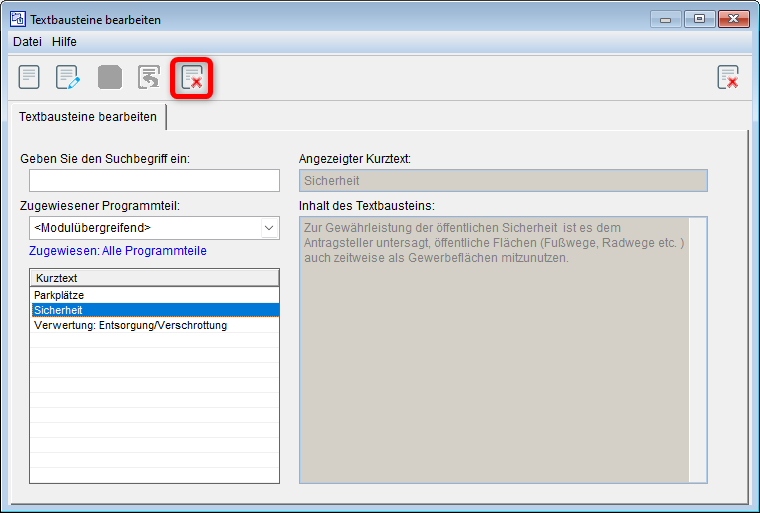
Task: Click the application icon in the title bar
Action: [x=17, y=19]
